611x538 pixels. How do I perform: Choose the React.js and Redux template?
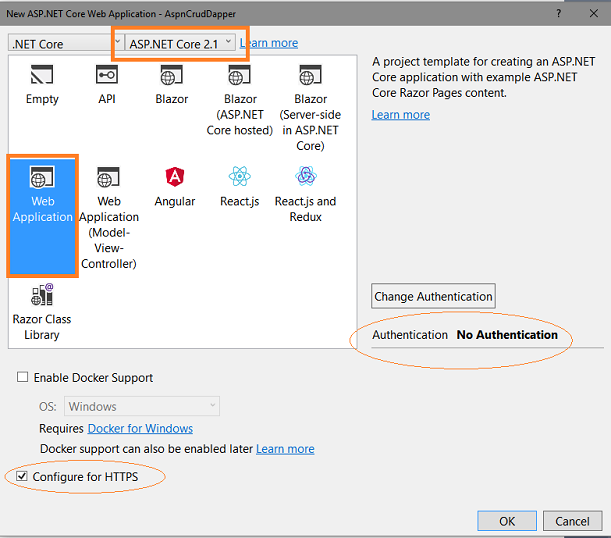tap(306, 194)
